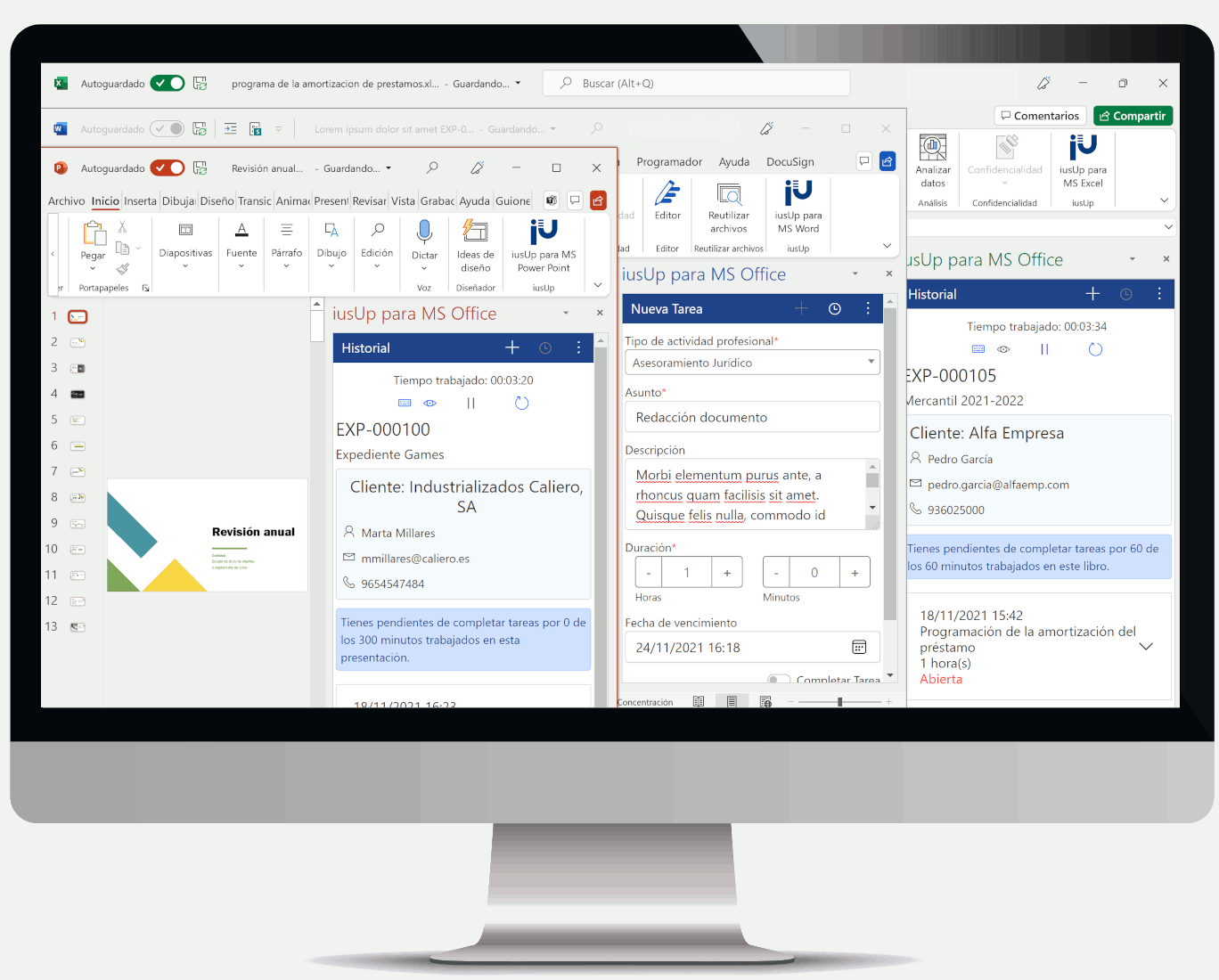The height and width of the screenshot is (980, 1219).
Task: Open the Archivo tab in PowerPoint
Action: point(67,201)
